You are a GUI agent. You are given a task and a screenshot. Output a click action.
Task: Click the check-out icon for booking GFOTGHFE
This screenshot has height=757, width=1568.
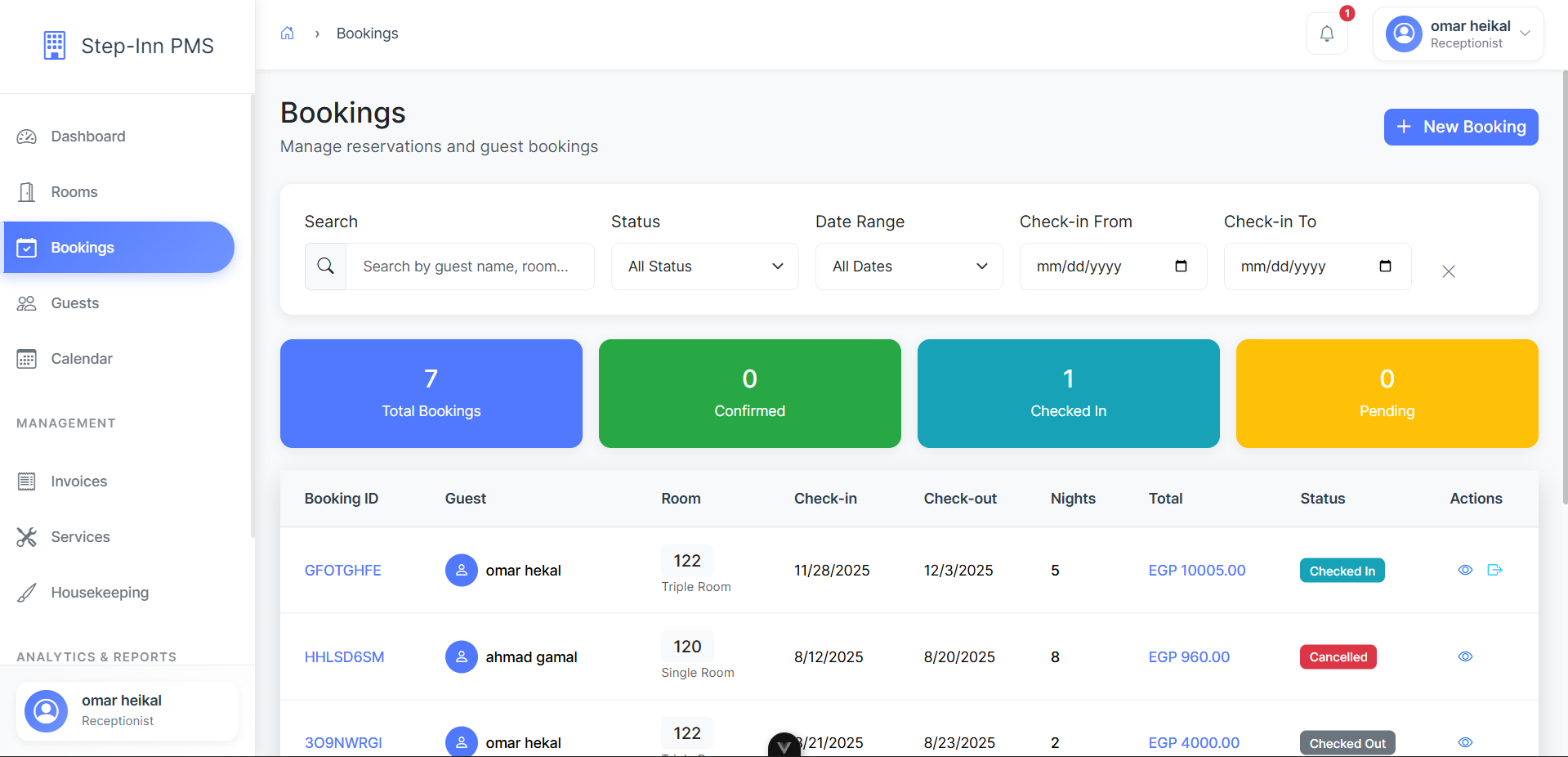click(1494, 570)
